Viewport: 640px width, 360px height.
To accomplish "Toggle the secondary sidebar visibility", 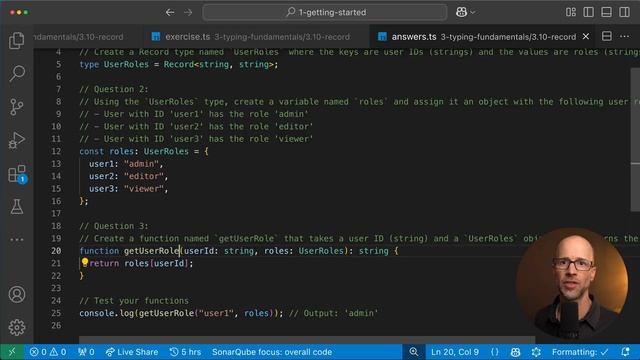I will pos(624,12).
